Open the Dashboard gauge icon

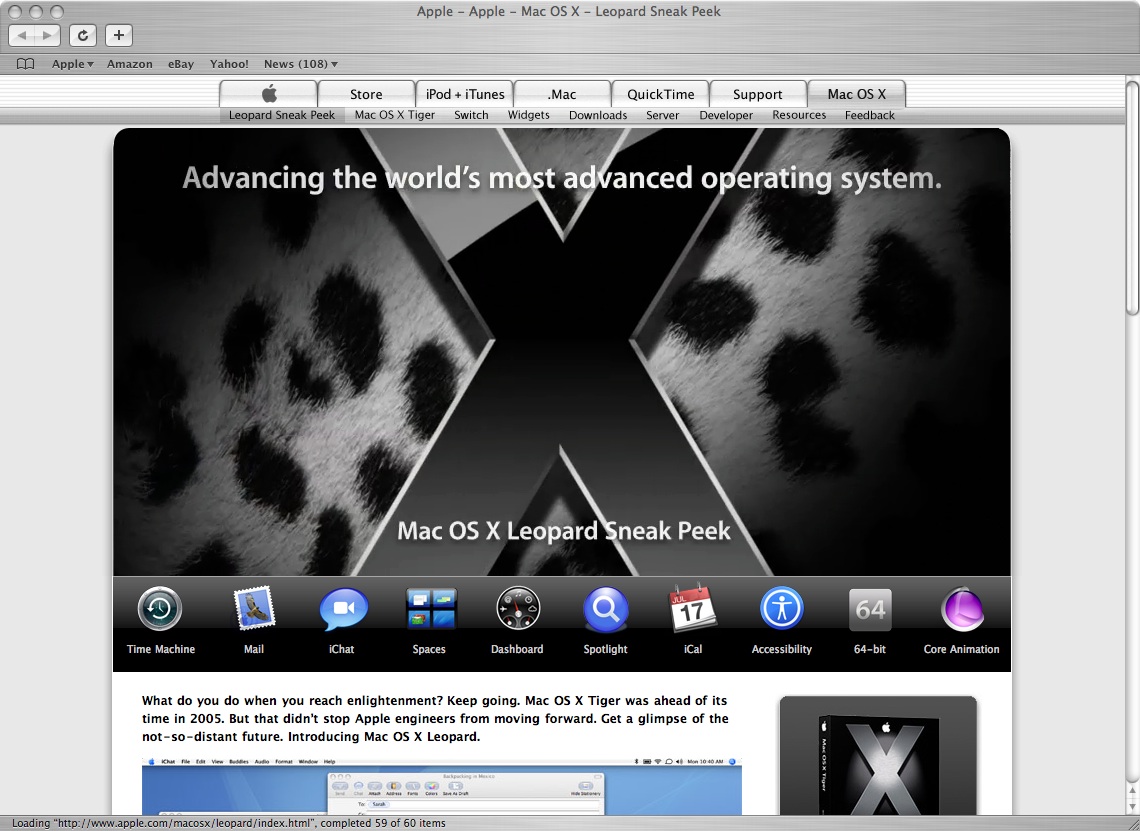pyautogui.click(x=518, y=608)
